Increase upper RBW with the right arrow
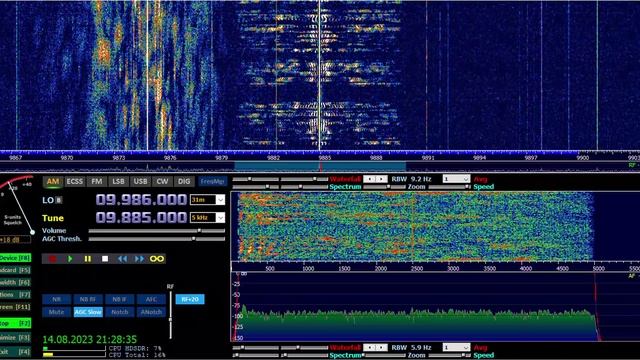The width and height of the screenshot is (640, 360). point(382,179)
